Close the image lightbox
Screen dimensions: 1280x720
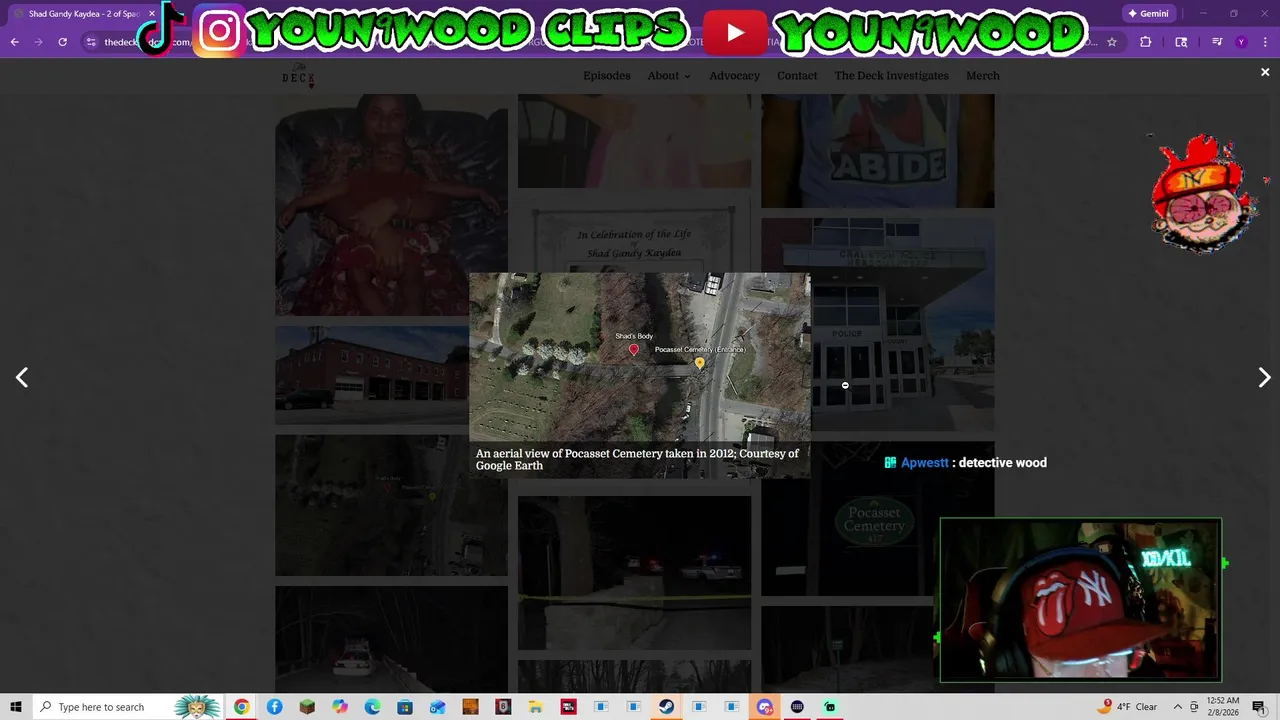(1265, 72)
